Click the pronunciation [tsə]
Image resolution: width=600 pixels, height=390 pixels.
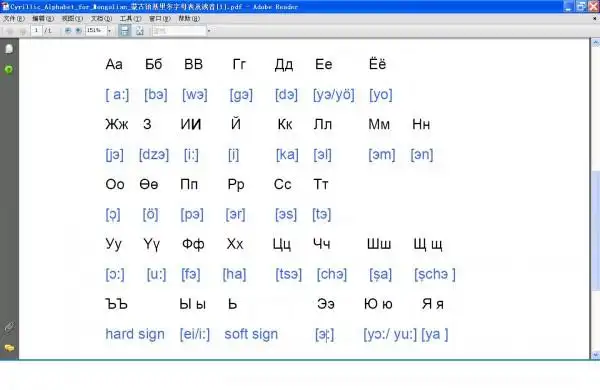click(x=289, y=274)
